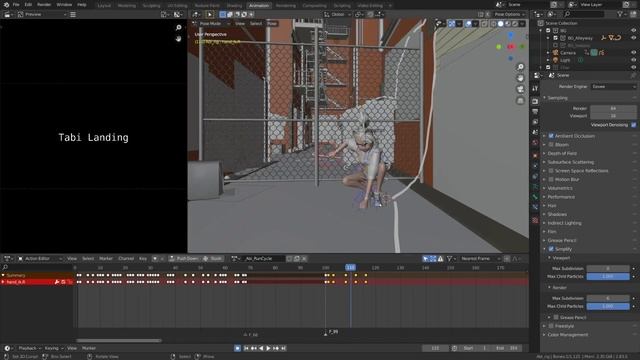Unlink the action with the X icon
640x360 pixels.
point(304,259)
